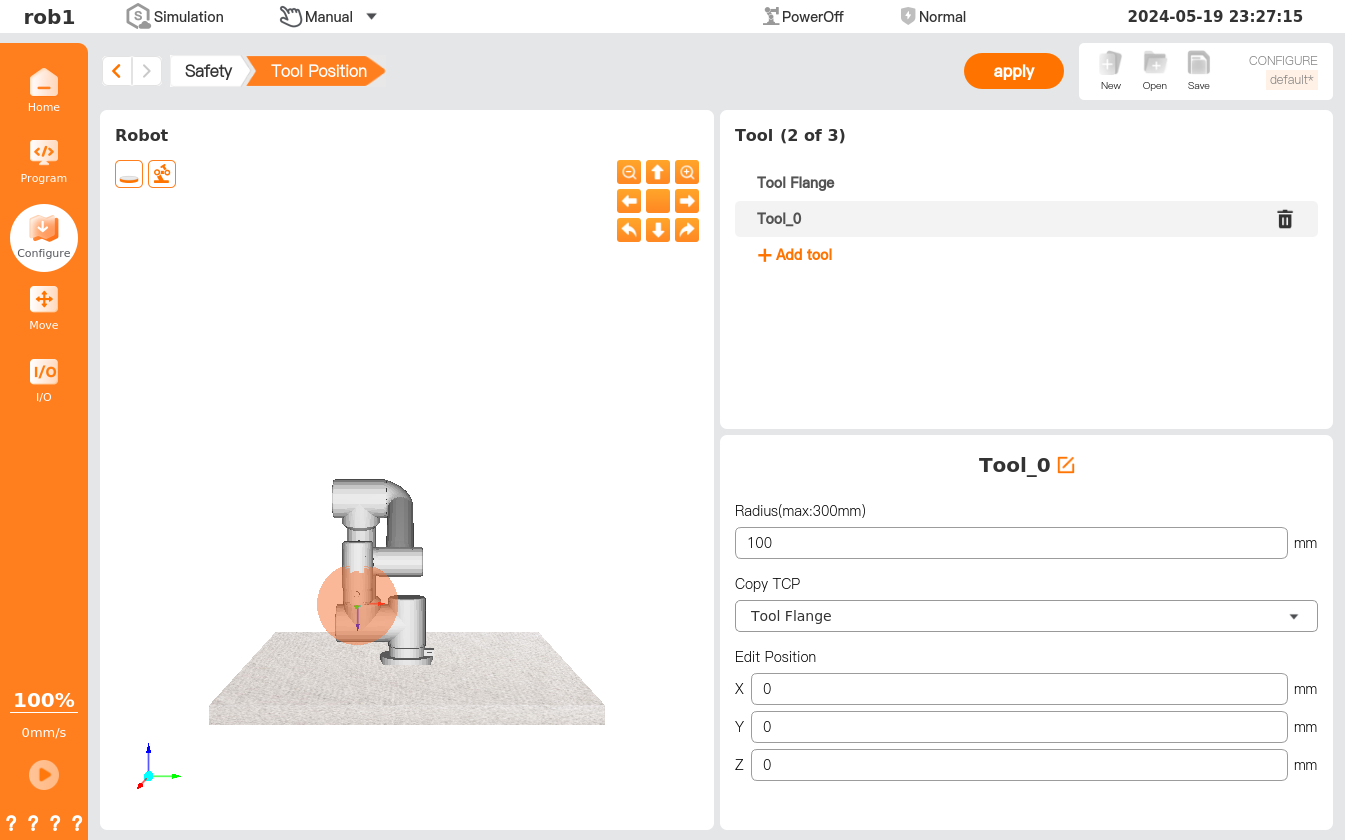Click the zoom out magnifier icon

click(629, 172)
